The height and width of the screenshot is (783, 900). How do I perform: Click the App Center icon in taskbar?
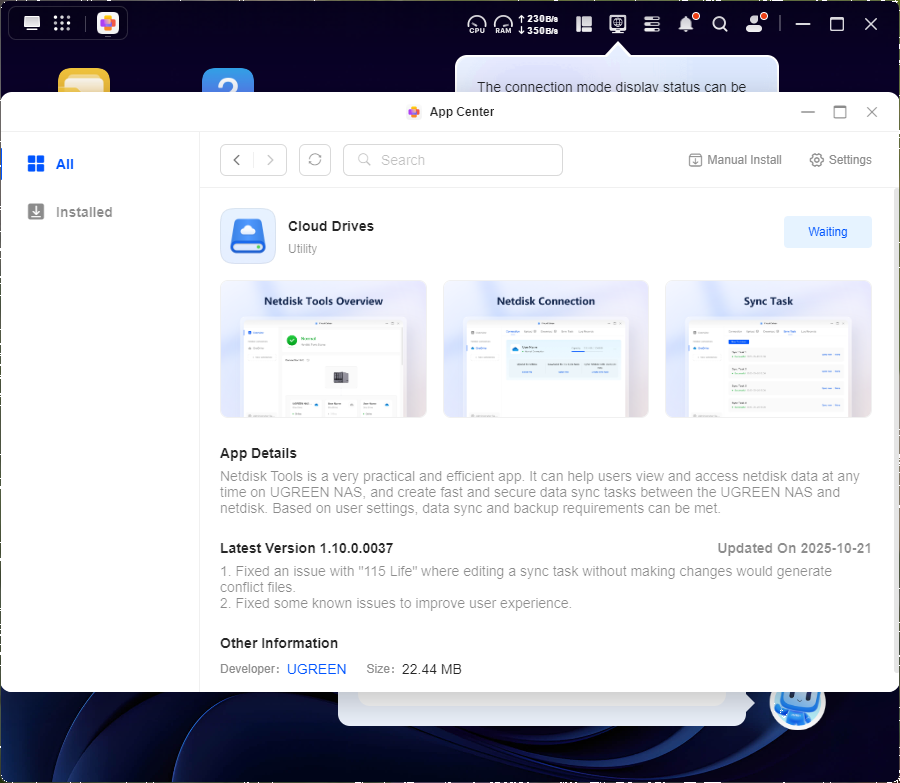tap(108, 23)
